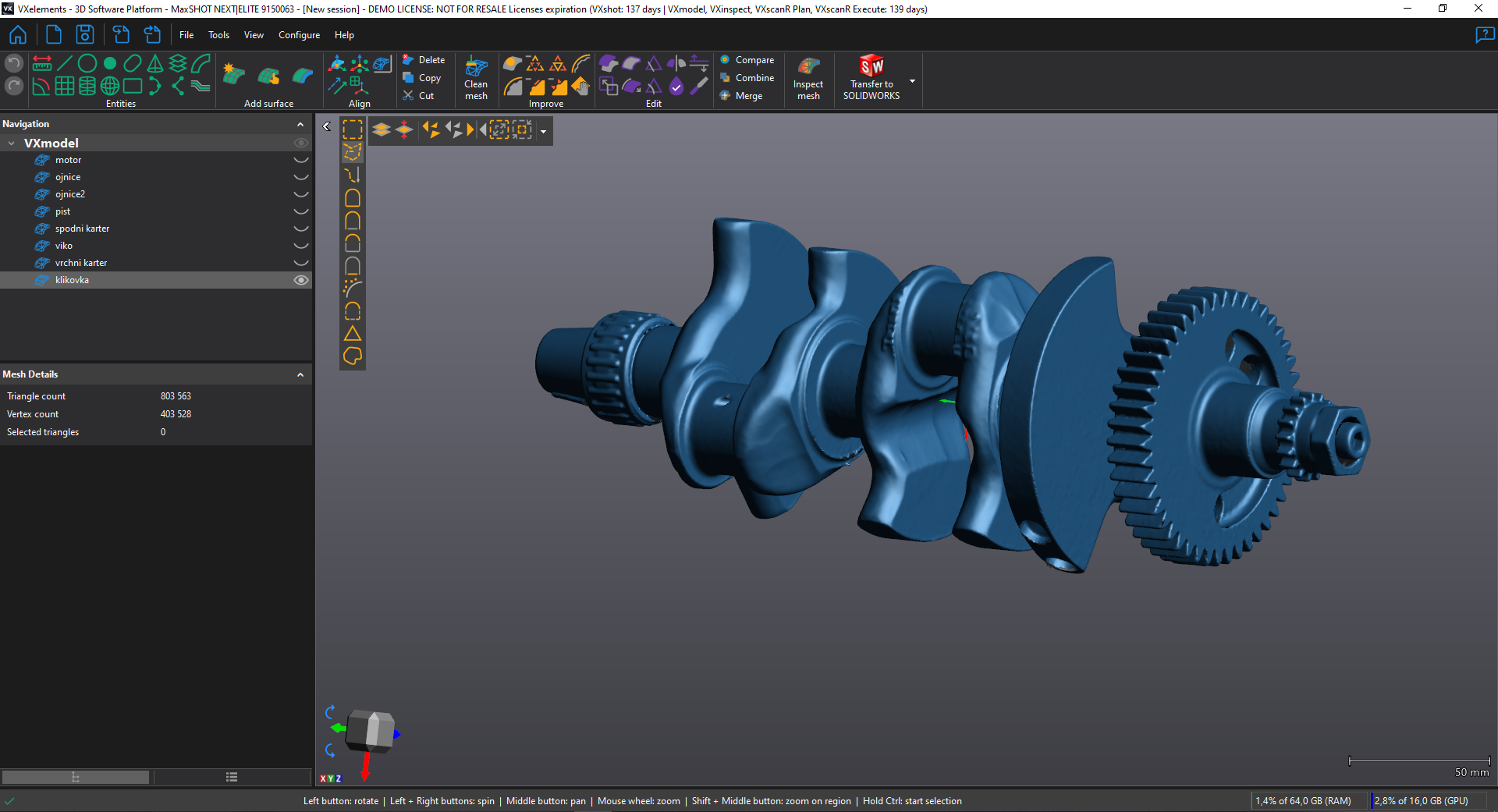
Task: Toggle visibility of spodni karter
Action: (300, 229)
